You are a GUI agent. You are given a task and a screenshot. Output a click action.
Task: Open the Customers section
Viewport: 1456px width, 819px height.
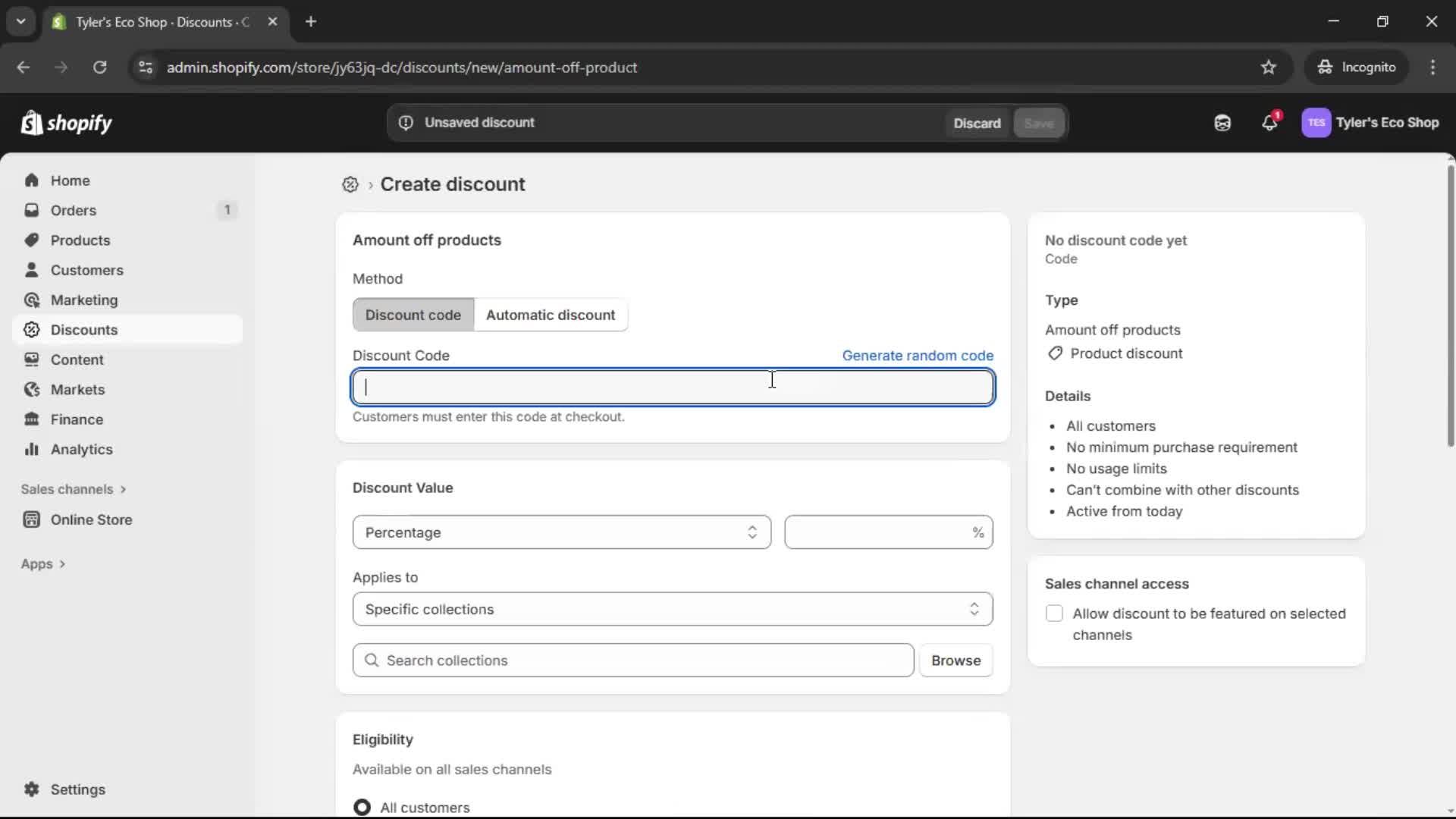point(87,270)
